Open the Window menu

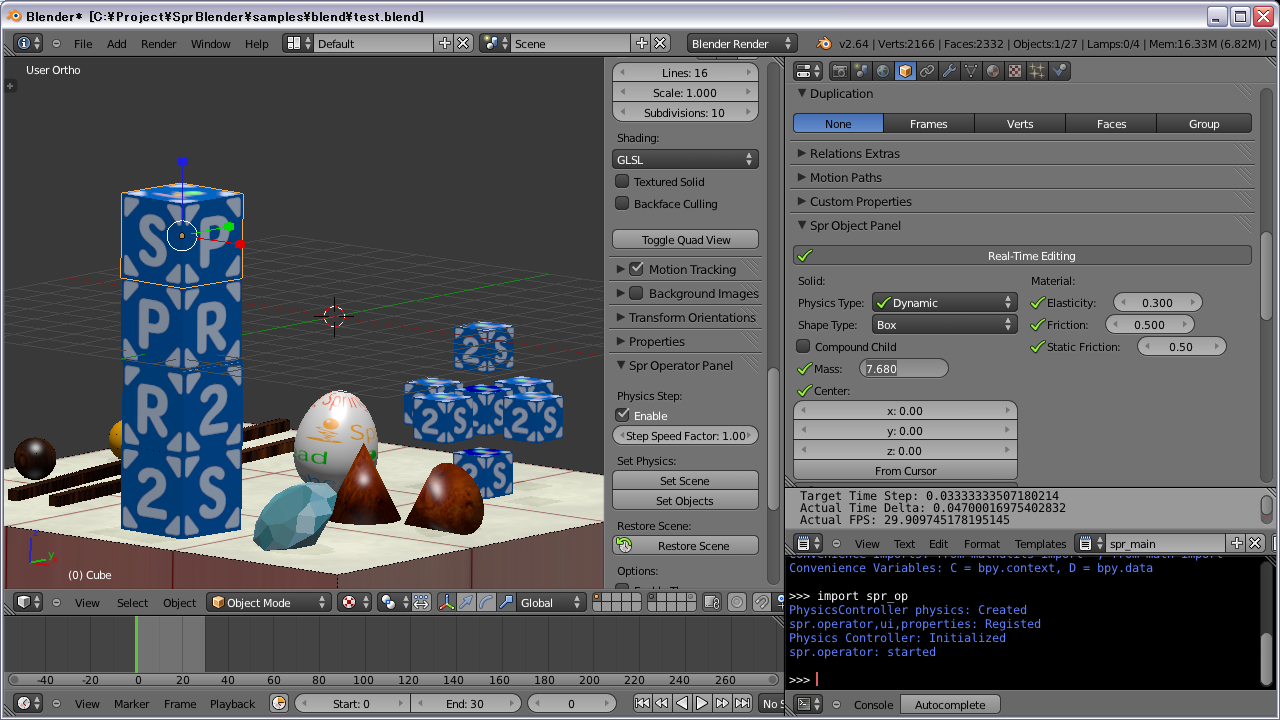[210, 43]
